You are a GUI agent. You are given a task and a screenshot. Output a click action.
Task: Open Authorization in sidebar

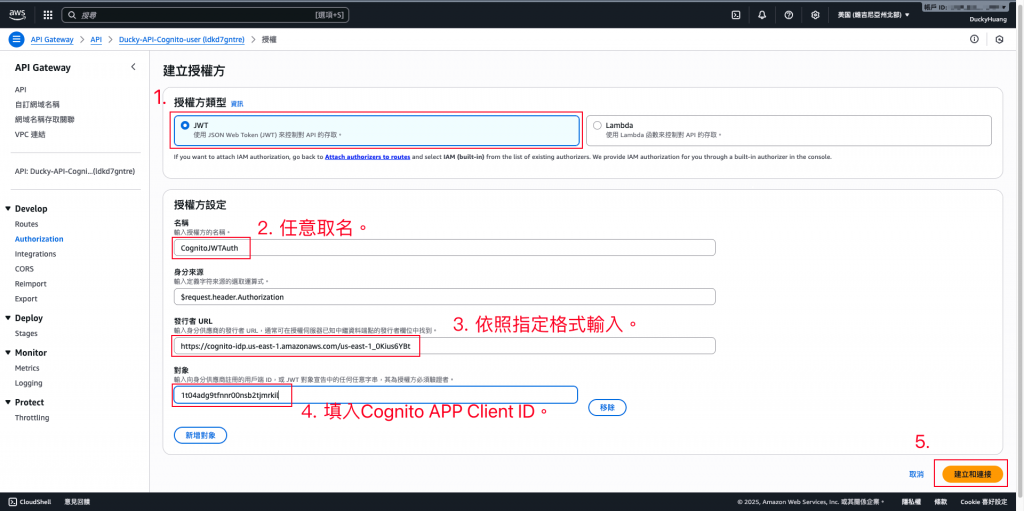39,239
